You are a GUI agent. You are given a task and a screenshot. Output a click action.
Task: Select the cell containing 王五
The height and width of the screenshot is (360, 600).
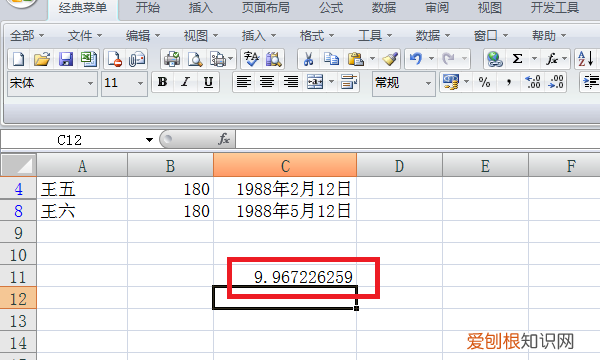point(82,188)
